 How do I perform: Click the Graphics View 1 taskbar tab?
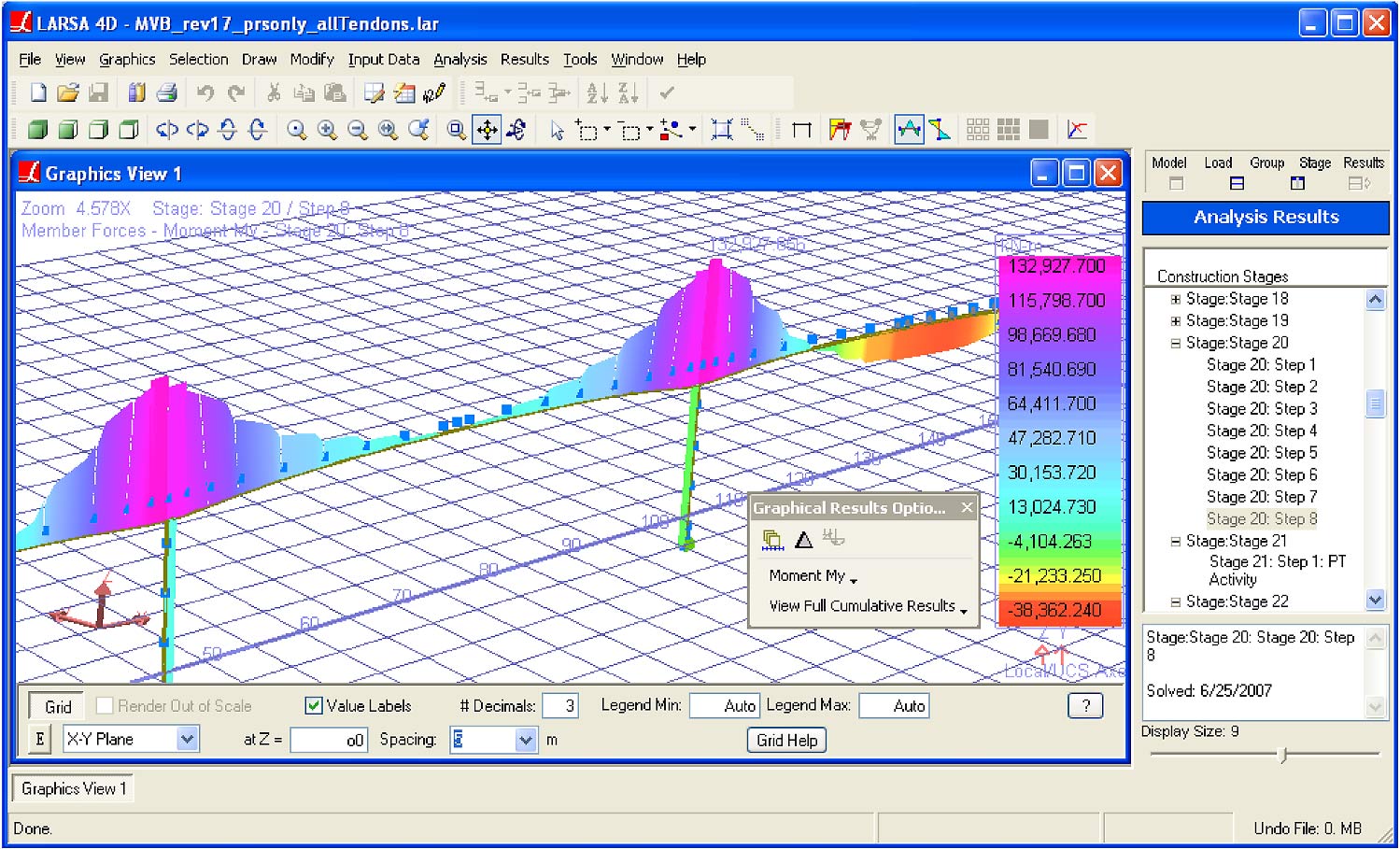click(73, 788)
